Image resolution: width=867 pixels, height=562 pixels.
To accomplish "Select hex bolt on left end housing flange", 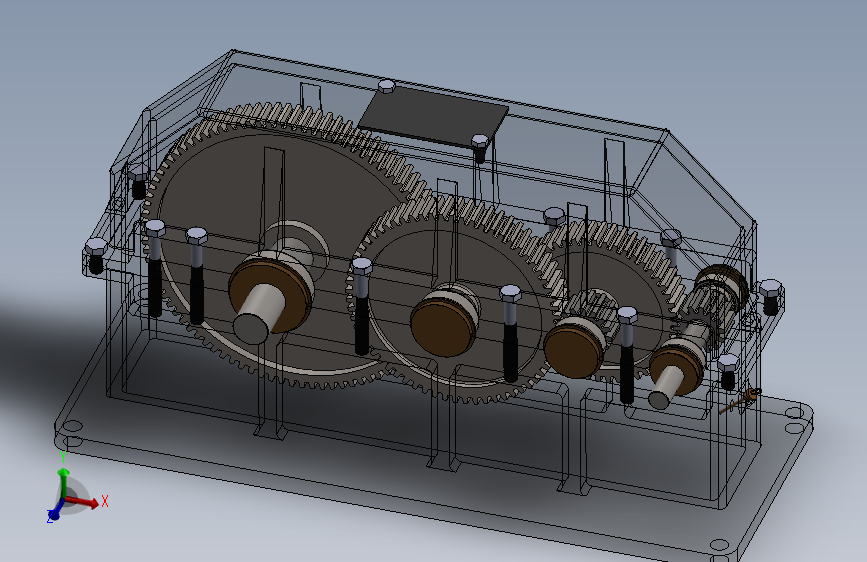I will [96, 256].
